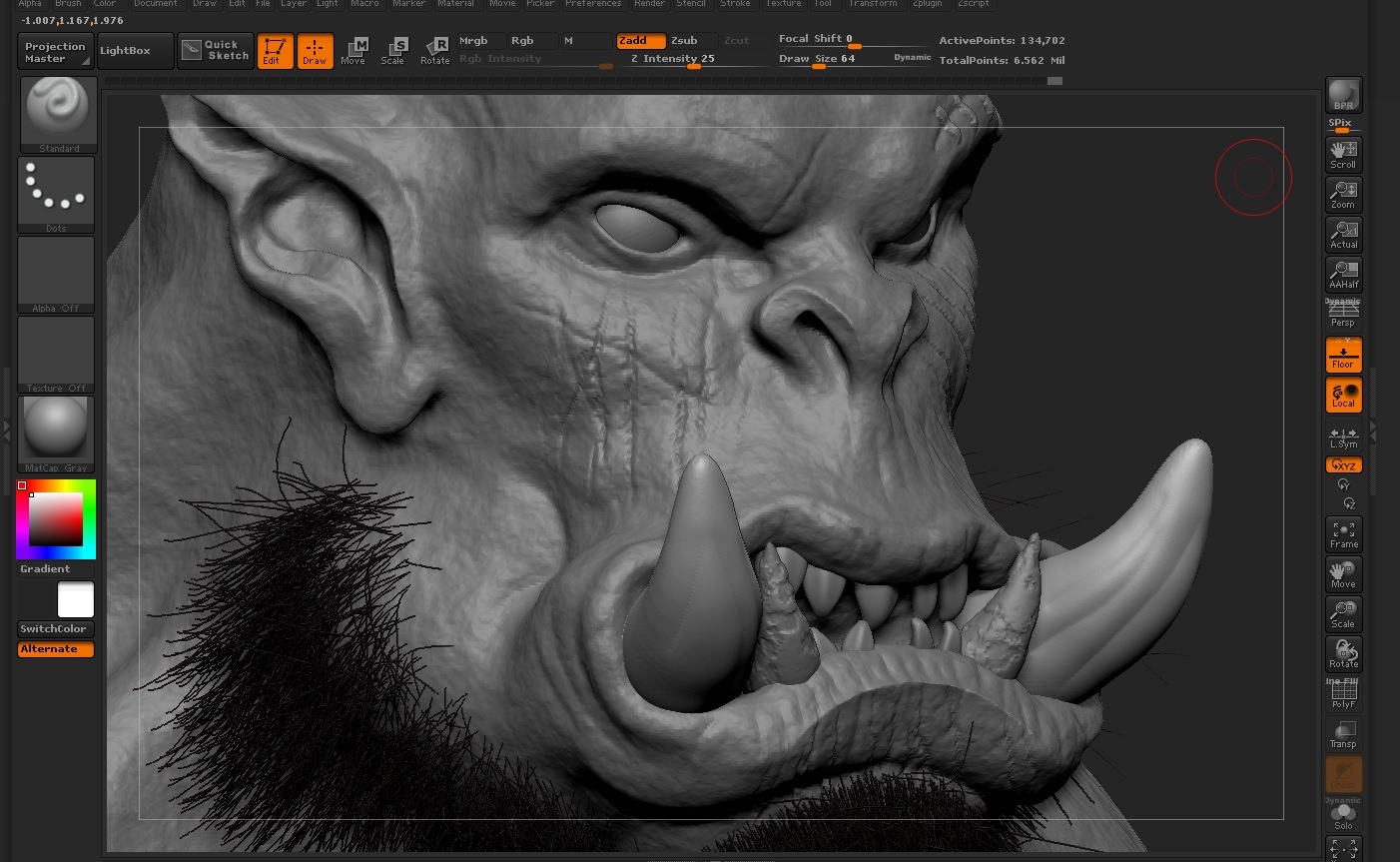This screenshot has height=862, width=1400.
Task: Select the Scroll canvas tool
Action: coord(1343,155)
